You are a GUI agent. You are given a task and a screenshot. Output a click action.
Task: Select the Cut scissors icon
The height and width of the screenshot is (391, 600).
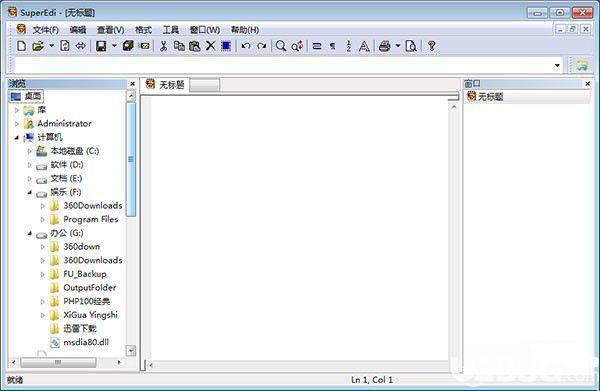[x=163, y=46]
